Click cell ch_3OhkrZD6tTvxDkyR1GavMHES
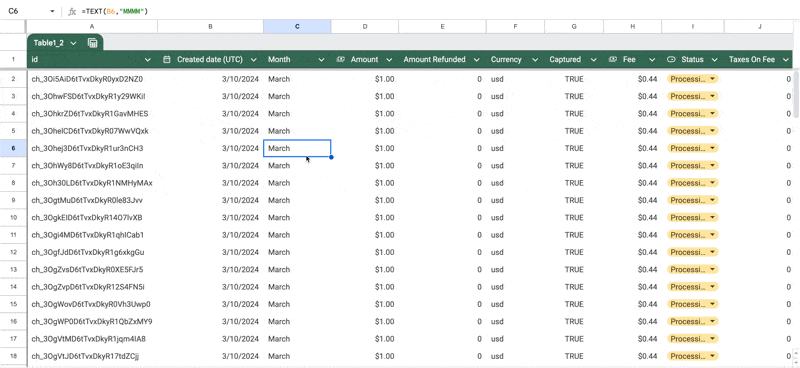The height and width of the screenshot is (368, 800). (92, 114)
